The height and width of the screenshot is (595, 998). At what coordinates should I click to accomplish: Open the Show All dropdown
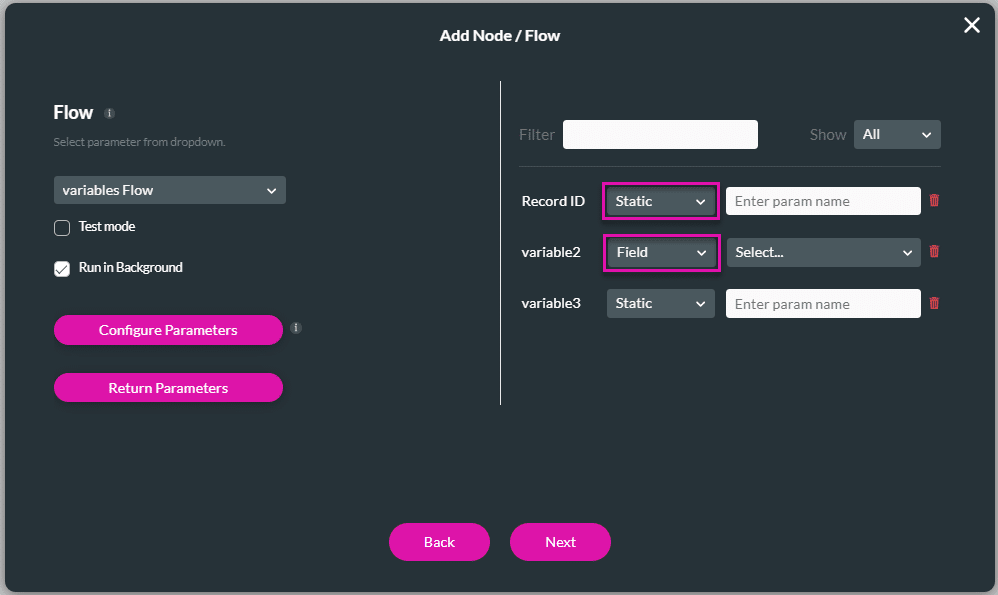tap(897, 134)
